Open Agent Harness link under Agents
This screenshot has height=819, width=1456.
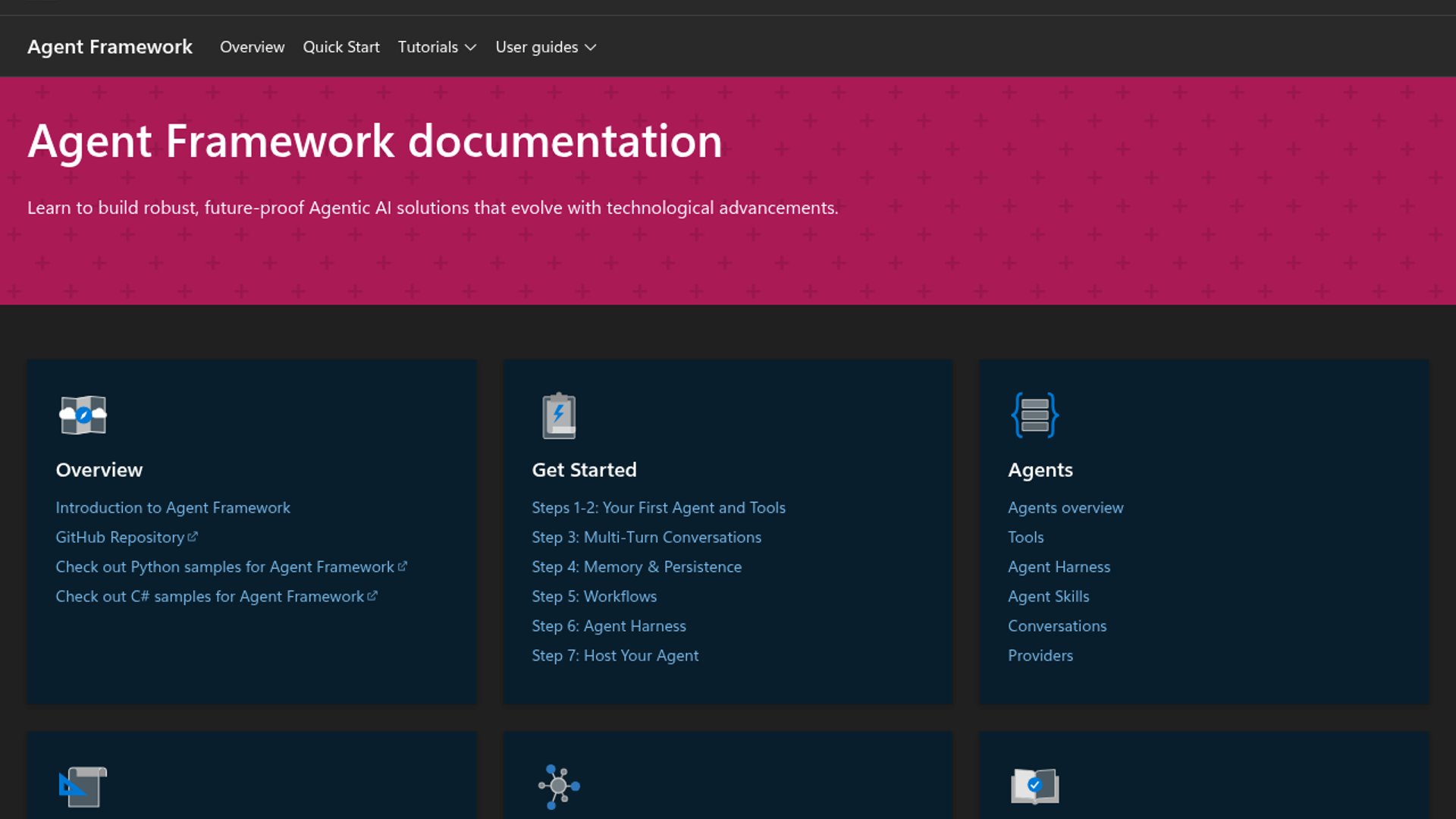(1059, 566)
